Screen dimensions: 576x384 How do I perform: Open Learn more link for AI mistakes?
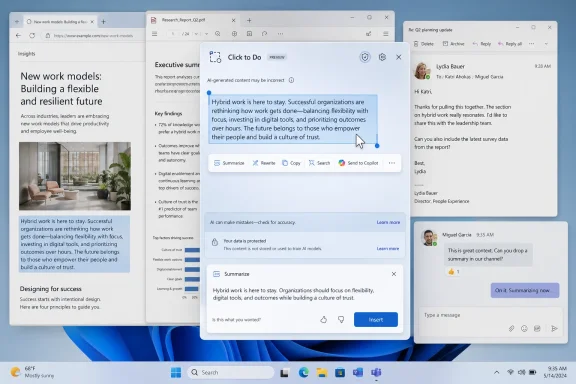point(388,222)
